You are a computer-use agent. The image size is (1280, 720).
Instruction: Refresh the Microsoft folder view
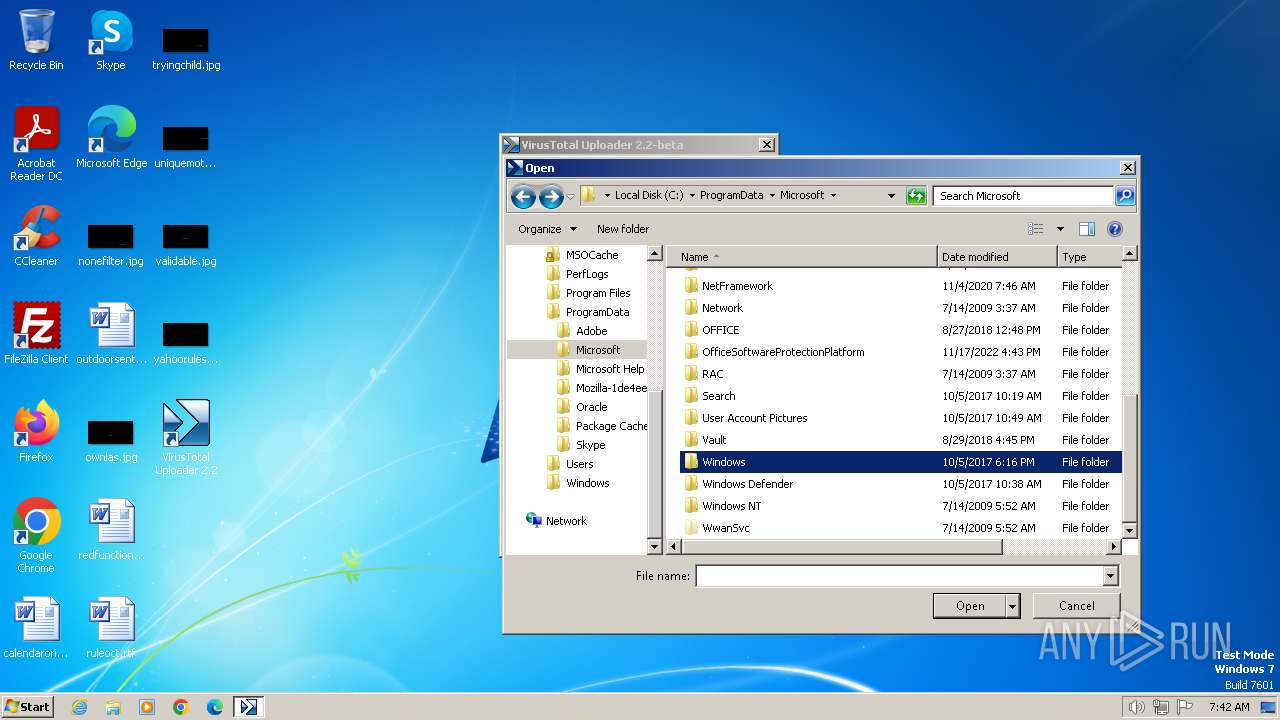916,196
